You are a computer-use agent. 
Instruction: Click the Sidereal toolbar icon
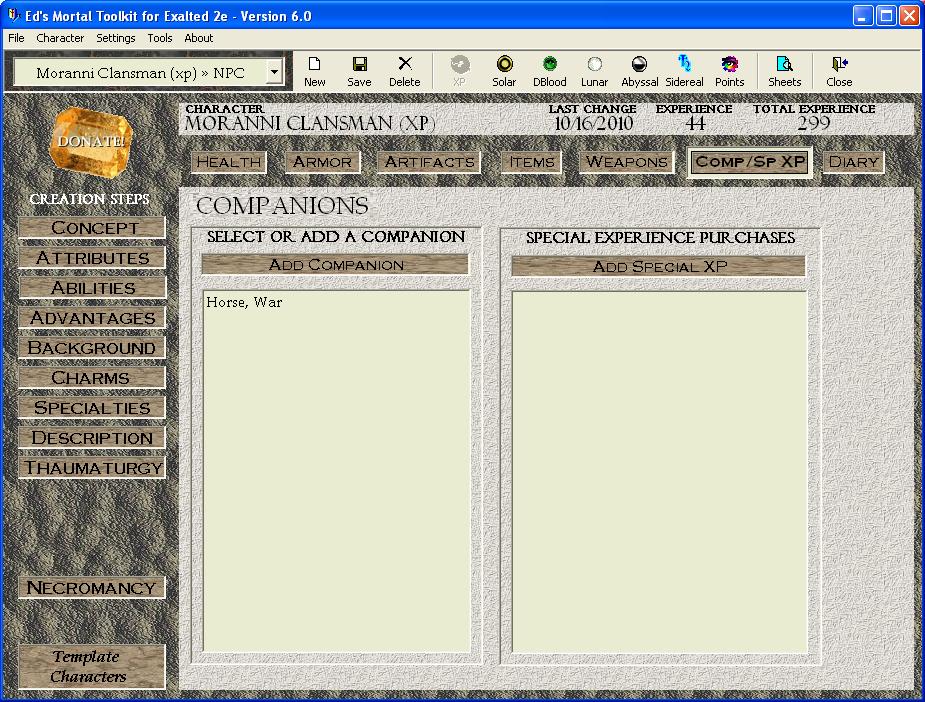[x=684, y=71]
